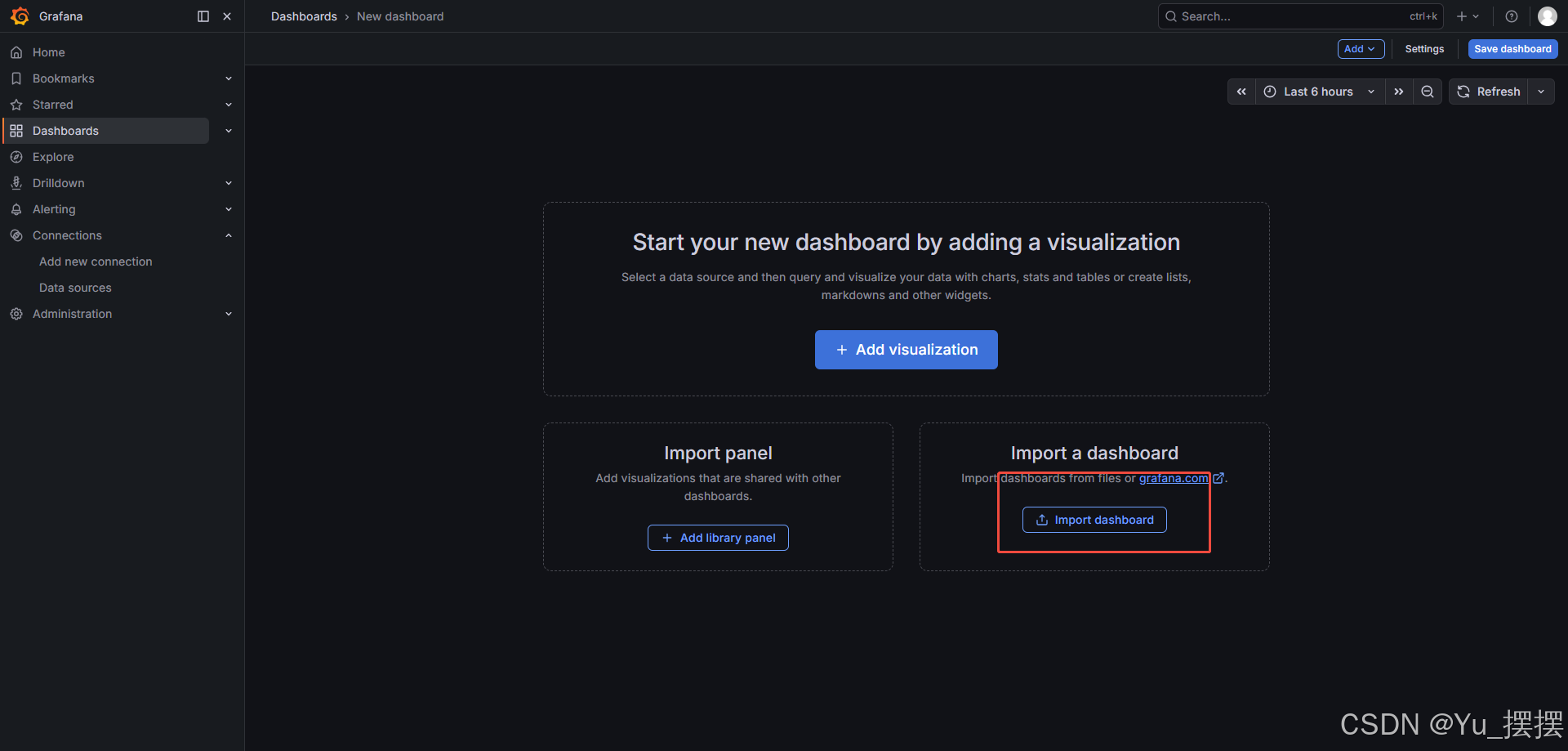
Task: Follow the grafana.com link
Action: point(1174,478)
